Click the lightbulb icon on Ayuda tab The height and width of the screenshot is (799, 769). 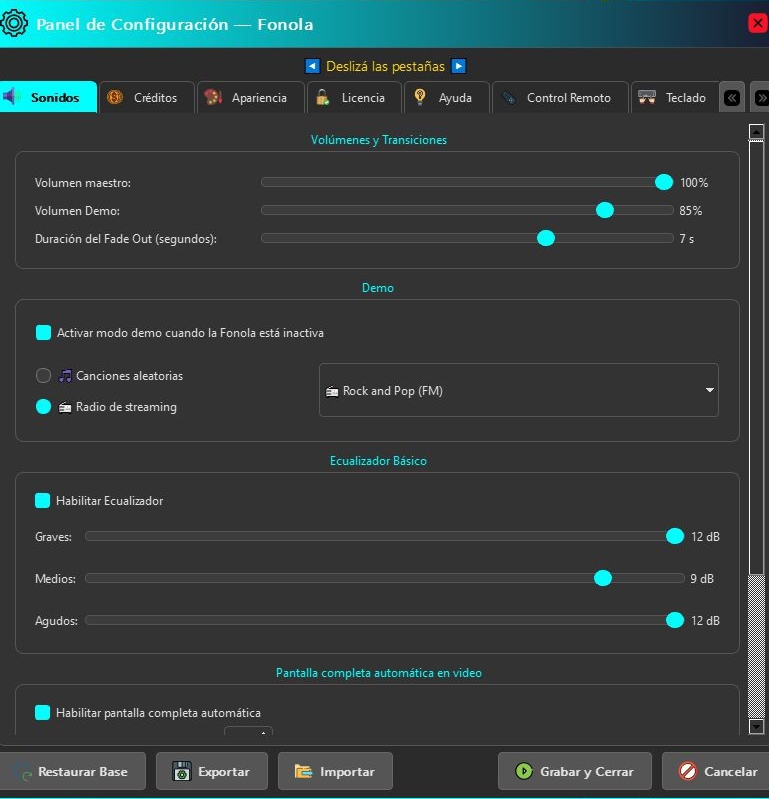[x=420, y=96]
